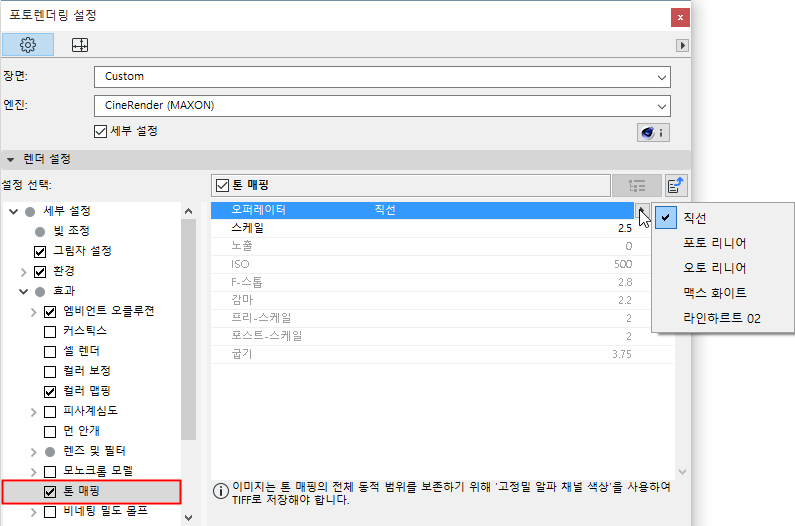Choose 라인하르트 02 in the operator menu
Image resolution: width=795 pixels, height=526 pixels.
(721, 318)
